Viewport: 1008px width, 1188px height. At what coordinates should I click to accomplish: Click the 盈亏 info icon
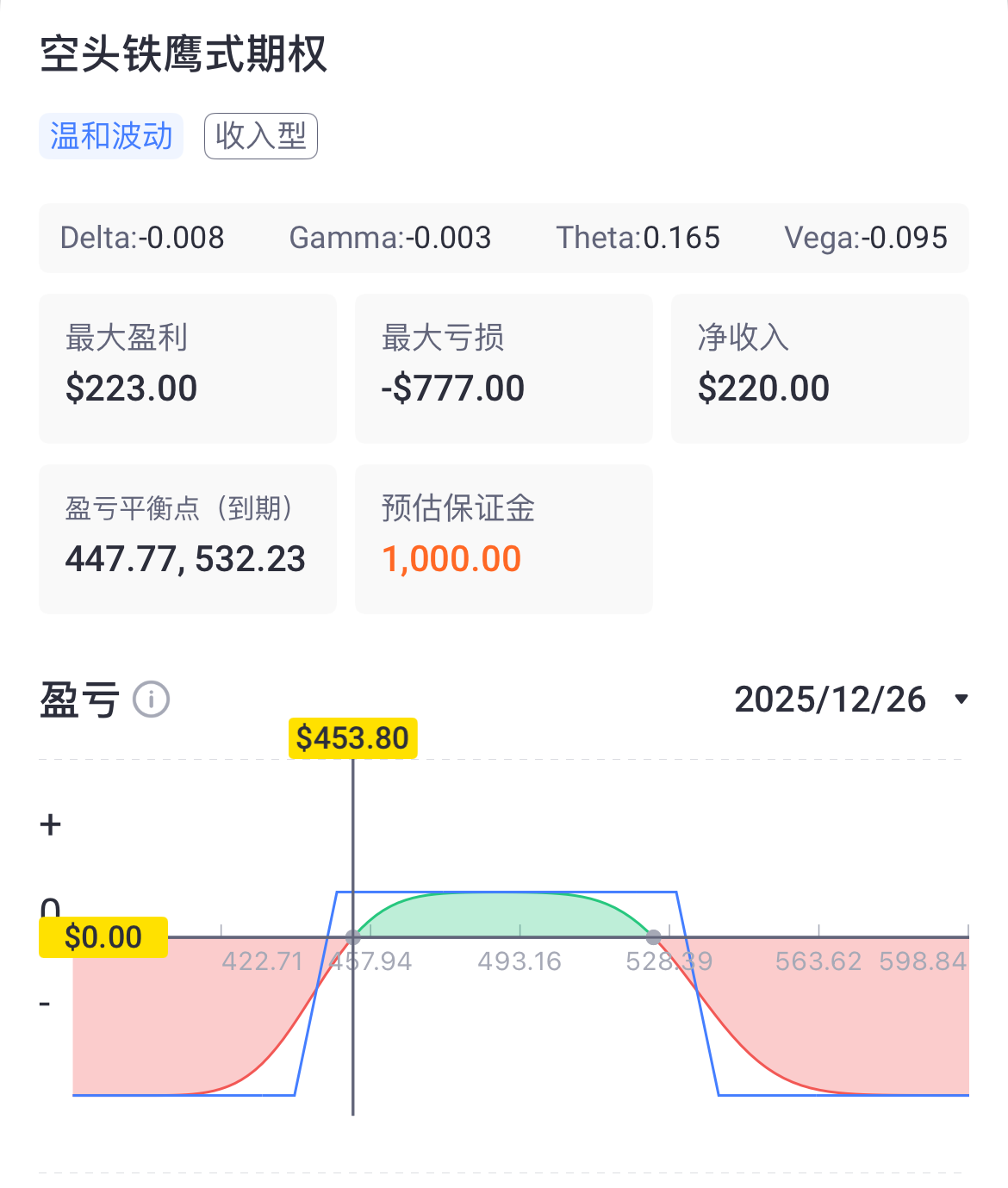coord(150,700)
